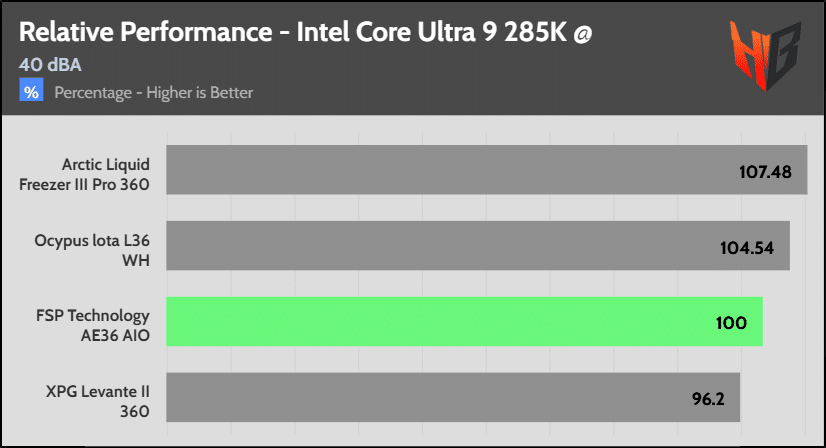The width and height of the screenshot is (826, 448).
Task: Click the dark chart header background
Action: click(x=413, y=59)
